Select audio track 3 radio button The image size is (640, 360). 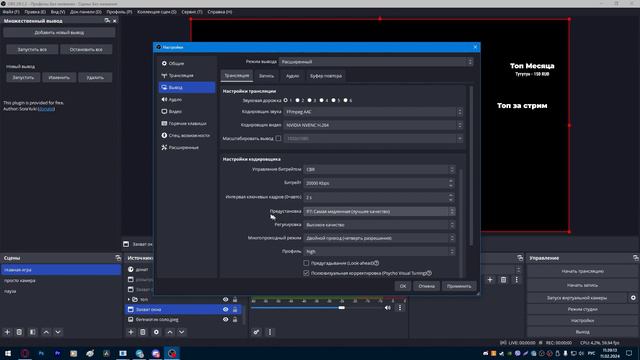310,100
